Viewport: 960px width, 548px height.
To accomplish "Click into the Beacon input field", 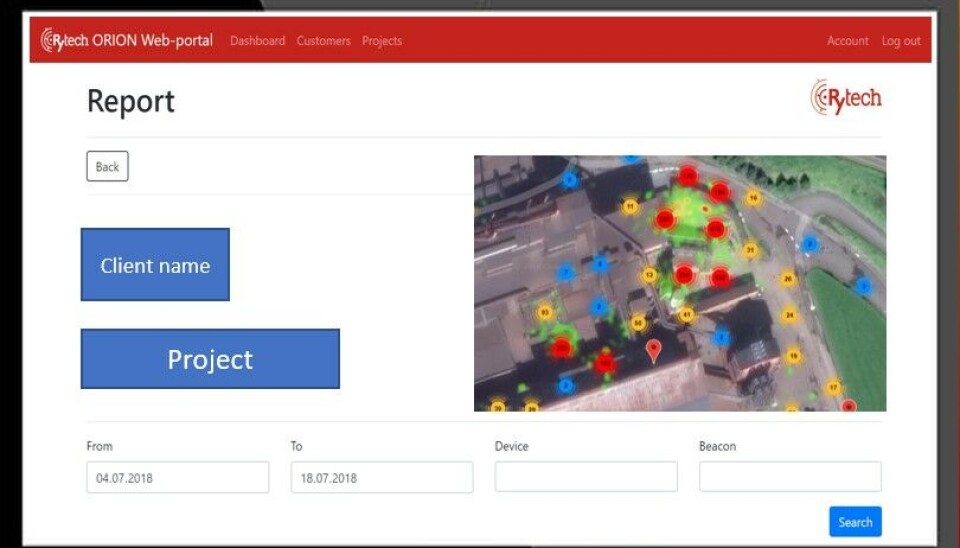I will click(x=790, y=477).
